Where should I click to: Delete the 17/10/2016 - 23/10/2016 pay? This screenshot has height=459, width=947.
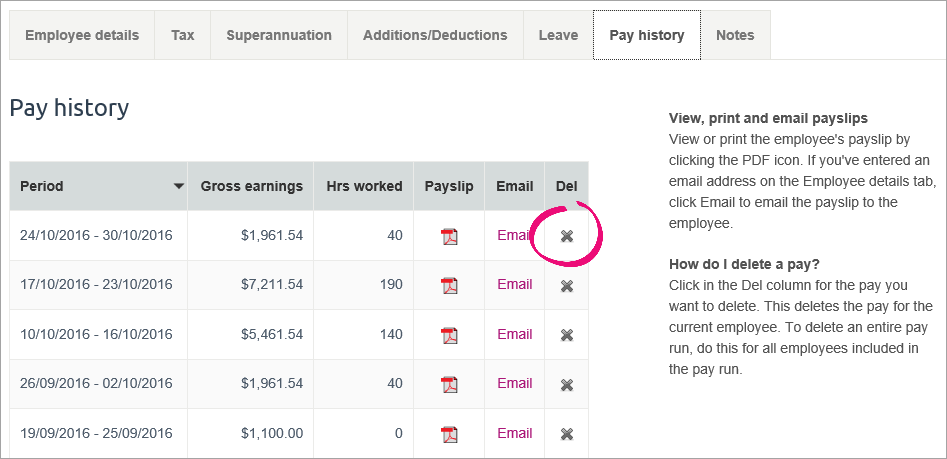[x=567, y=286]
